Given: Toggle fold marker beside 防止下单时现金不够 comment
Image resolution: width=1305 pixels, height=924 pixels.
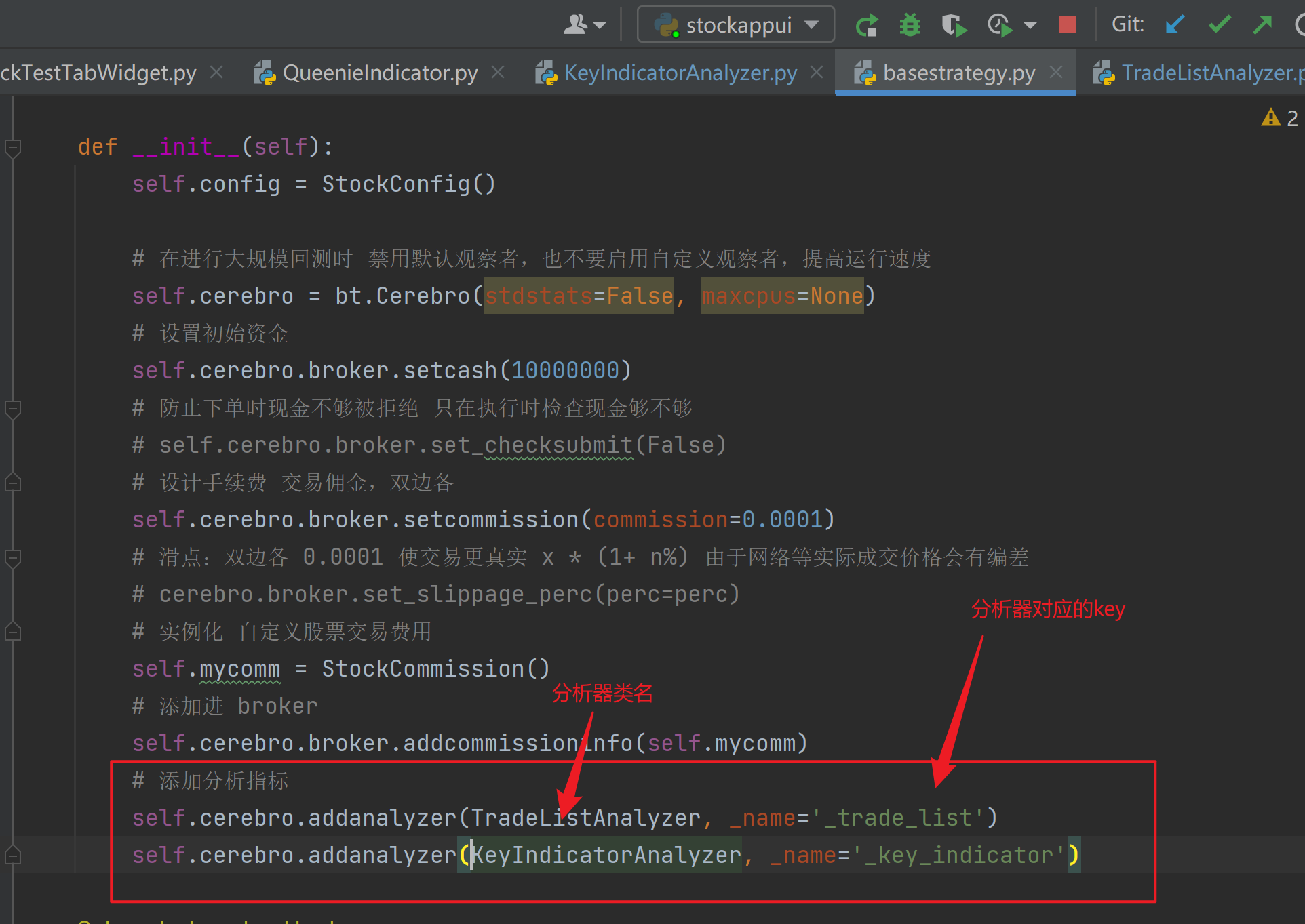Looking at the screenshot, I should 12,409.
